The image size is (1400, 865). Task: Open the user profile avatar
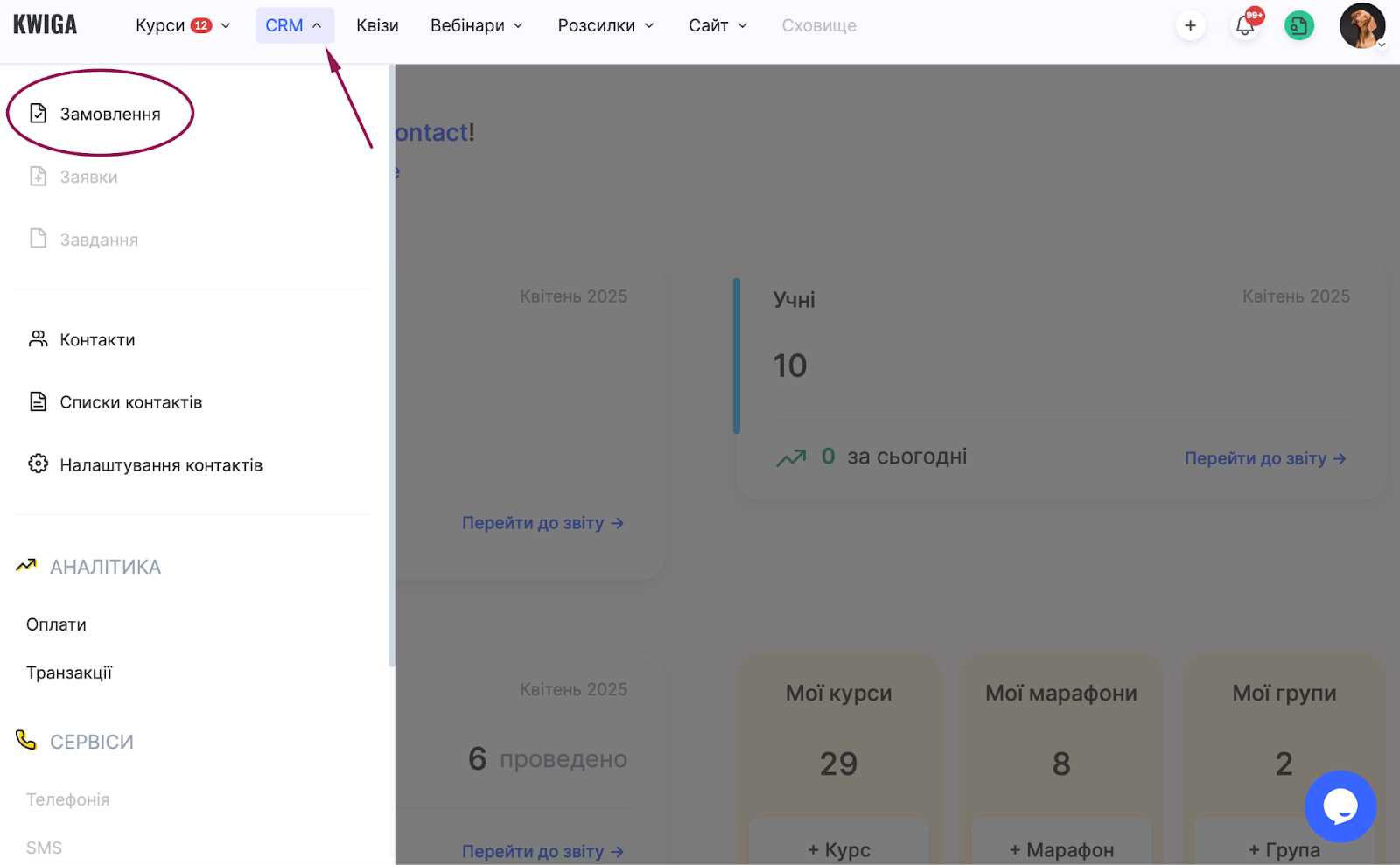(x=1361, y=25)
